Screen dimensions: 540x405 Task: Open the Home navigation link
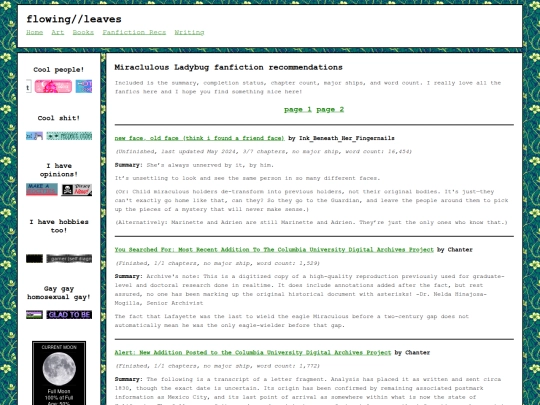[x=34, y=32]
